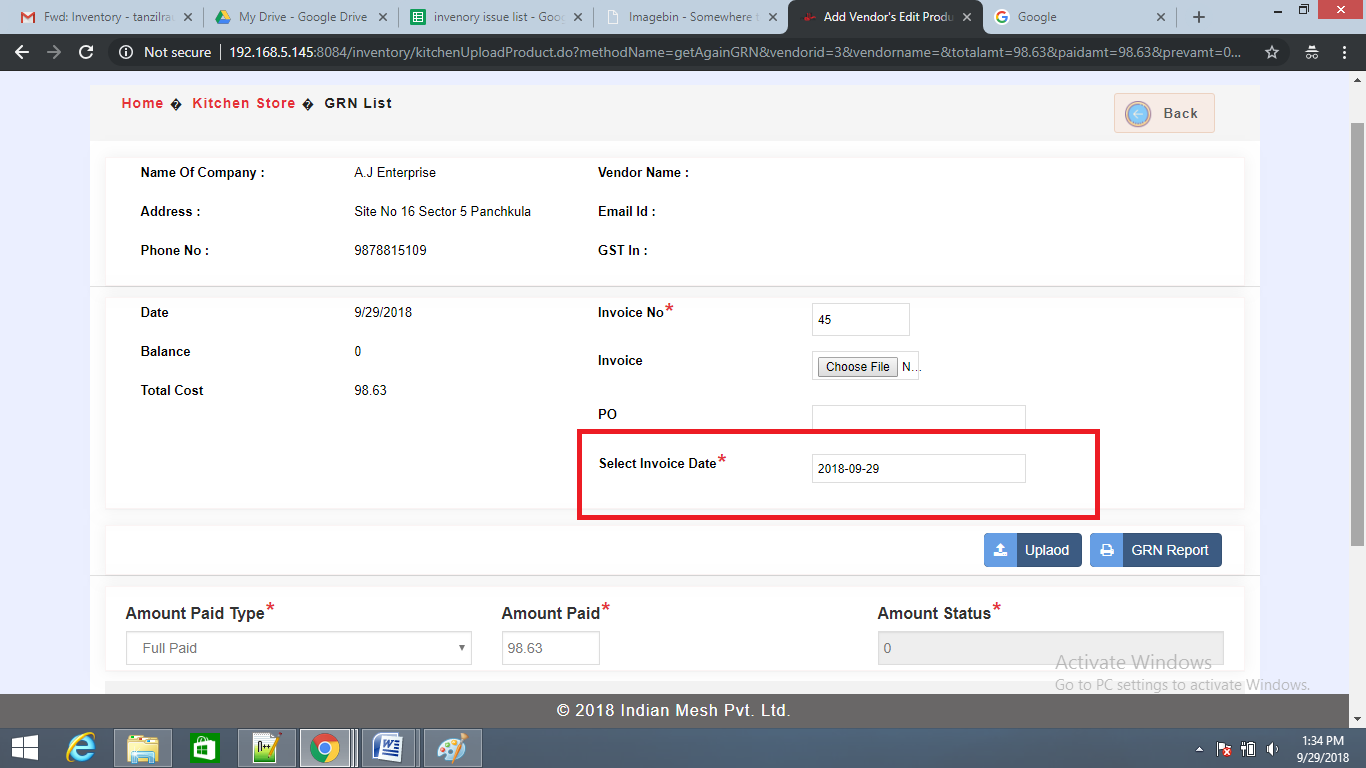Open Paint from the taskbar
The image size is (1366, 768).
tap(453, 748)
